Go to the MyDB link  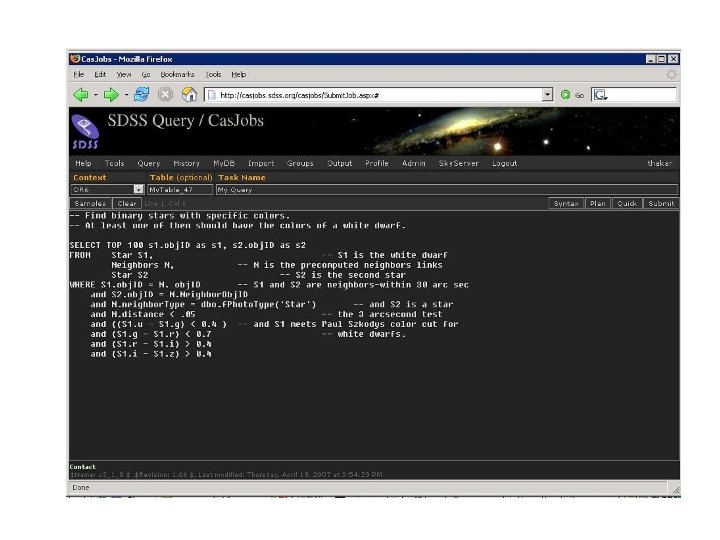click(x=224, y=163)
